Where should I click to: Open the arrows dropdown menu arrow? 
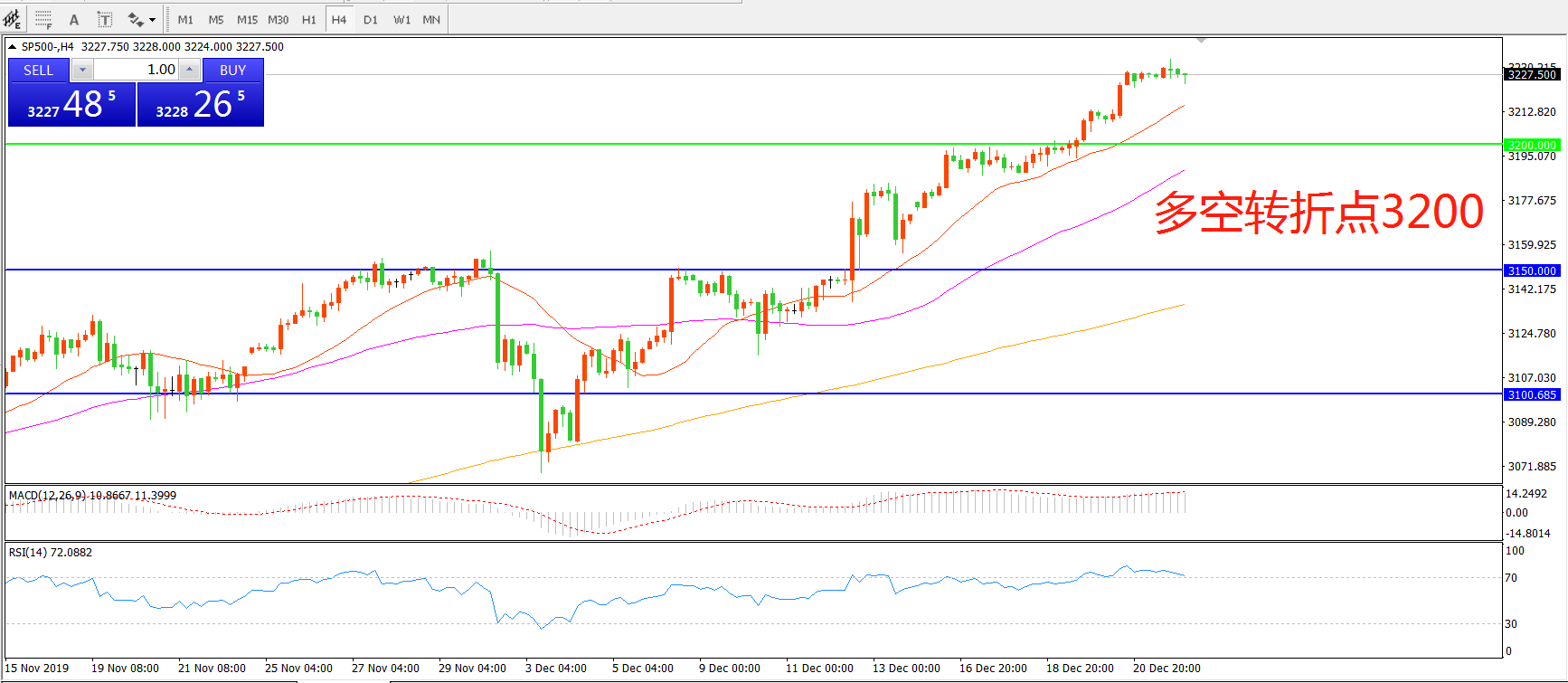(x=153, y=19)
